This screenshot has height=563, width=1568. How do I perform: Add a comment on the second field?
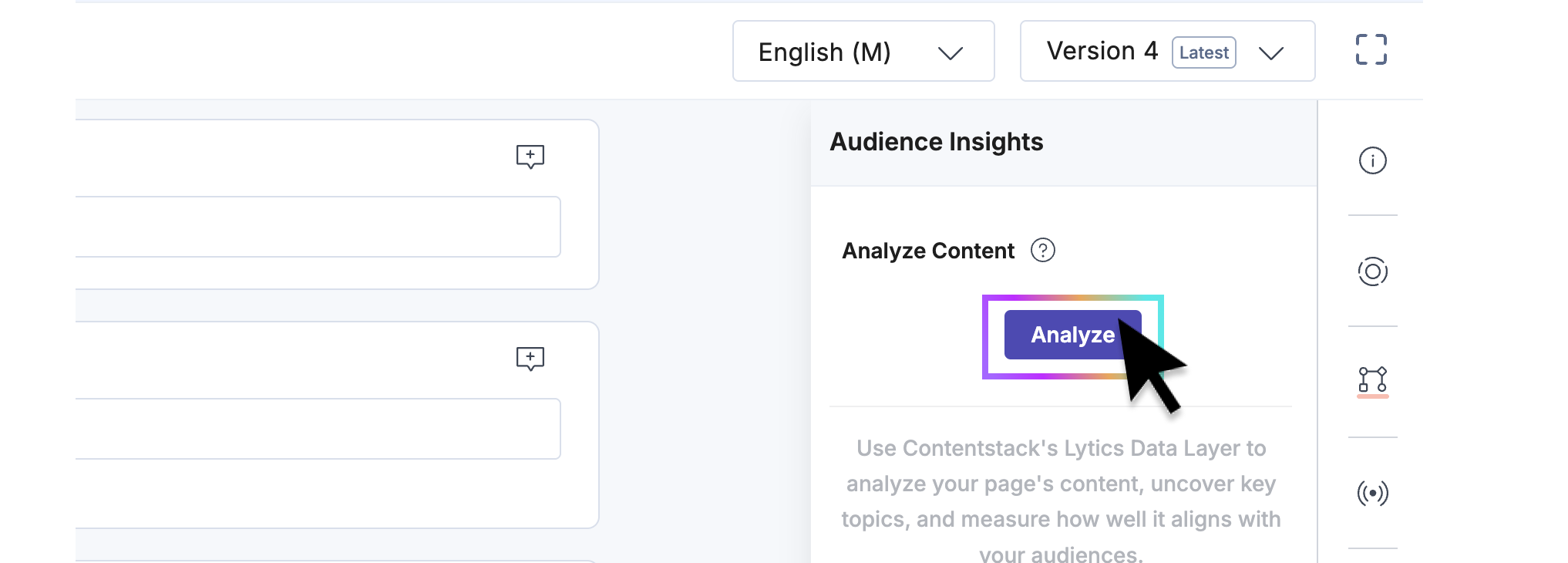point(530,359)
